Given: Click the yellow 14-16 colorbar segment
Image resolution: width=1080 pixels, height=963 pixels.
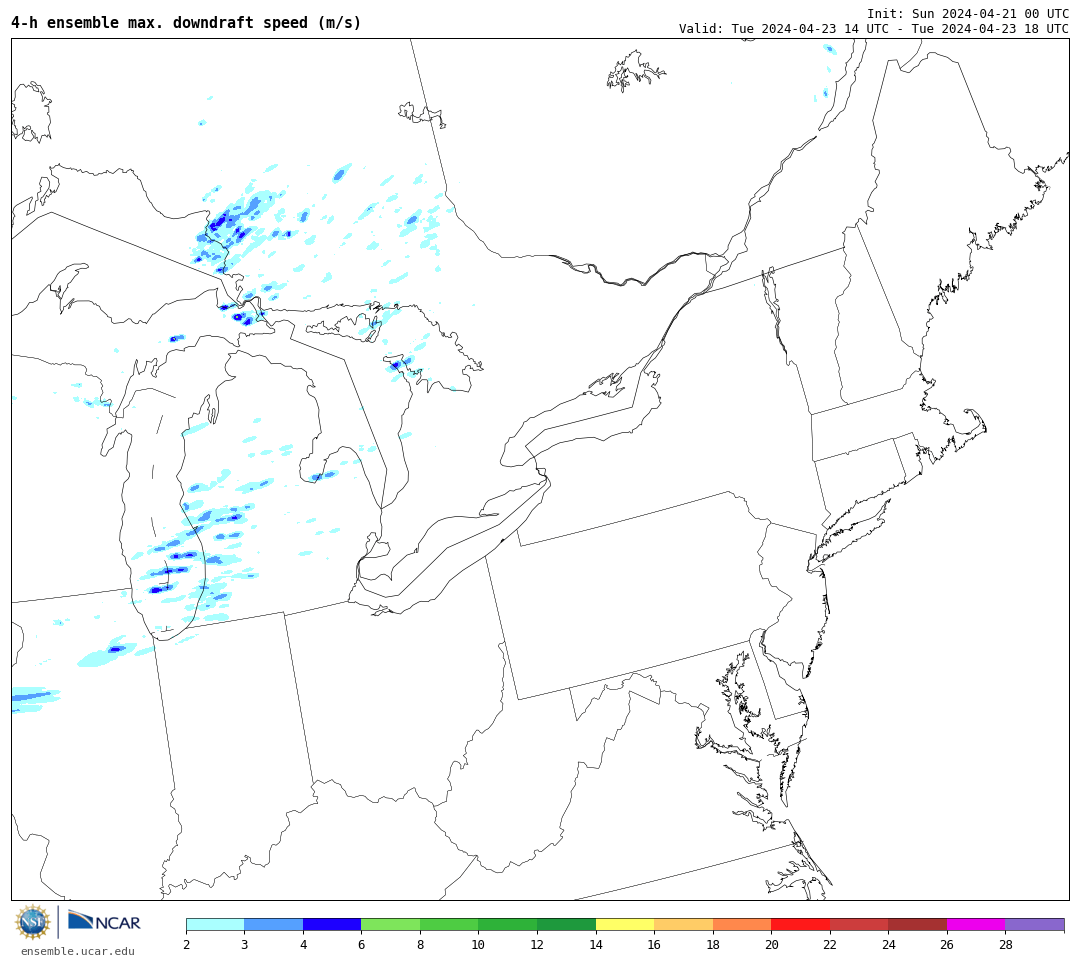Looking at the screenshot, I should (x=625, y=924).
